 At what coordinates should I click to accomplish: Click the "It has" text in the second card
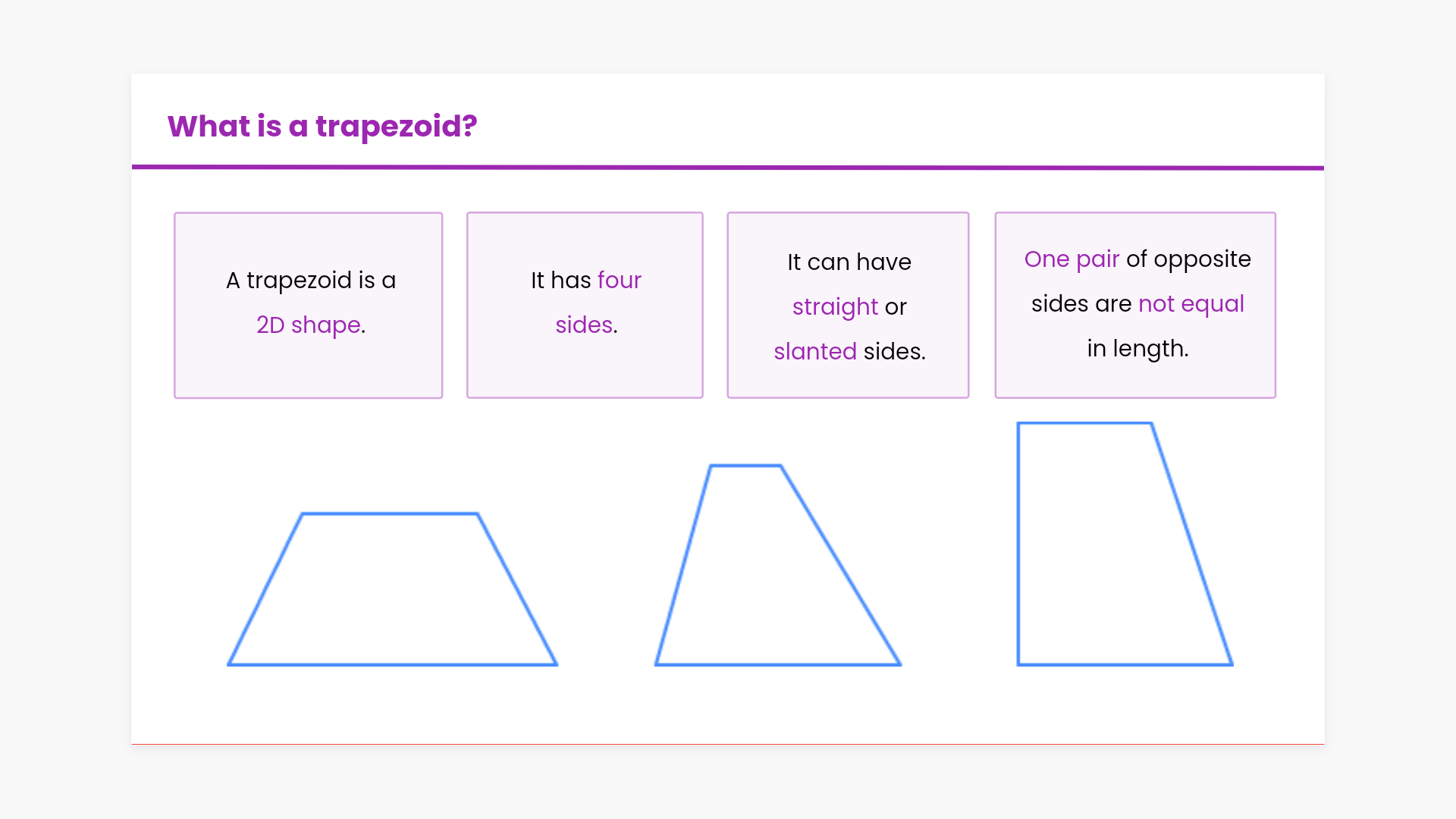point(560,281)
